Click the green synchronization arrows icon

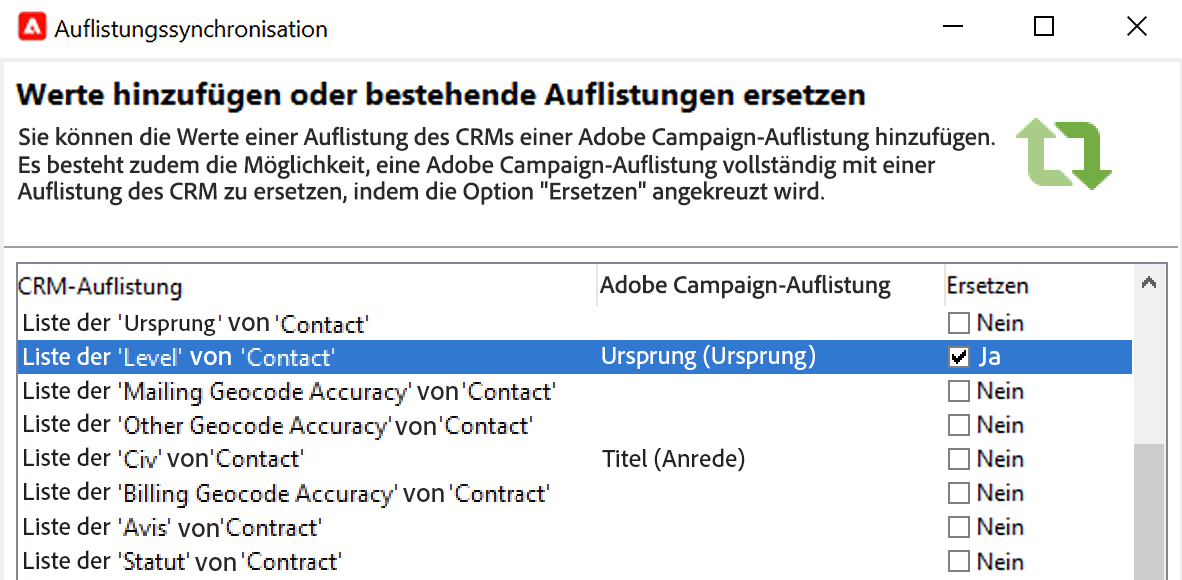point(1063,155)
